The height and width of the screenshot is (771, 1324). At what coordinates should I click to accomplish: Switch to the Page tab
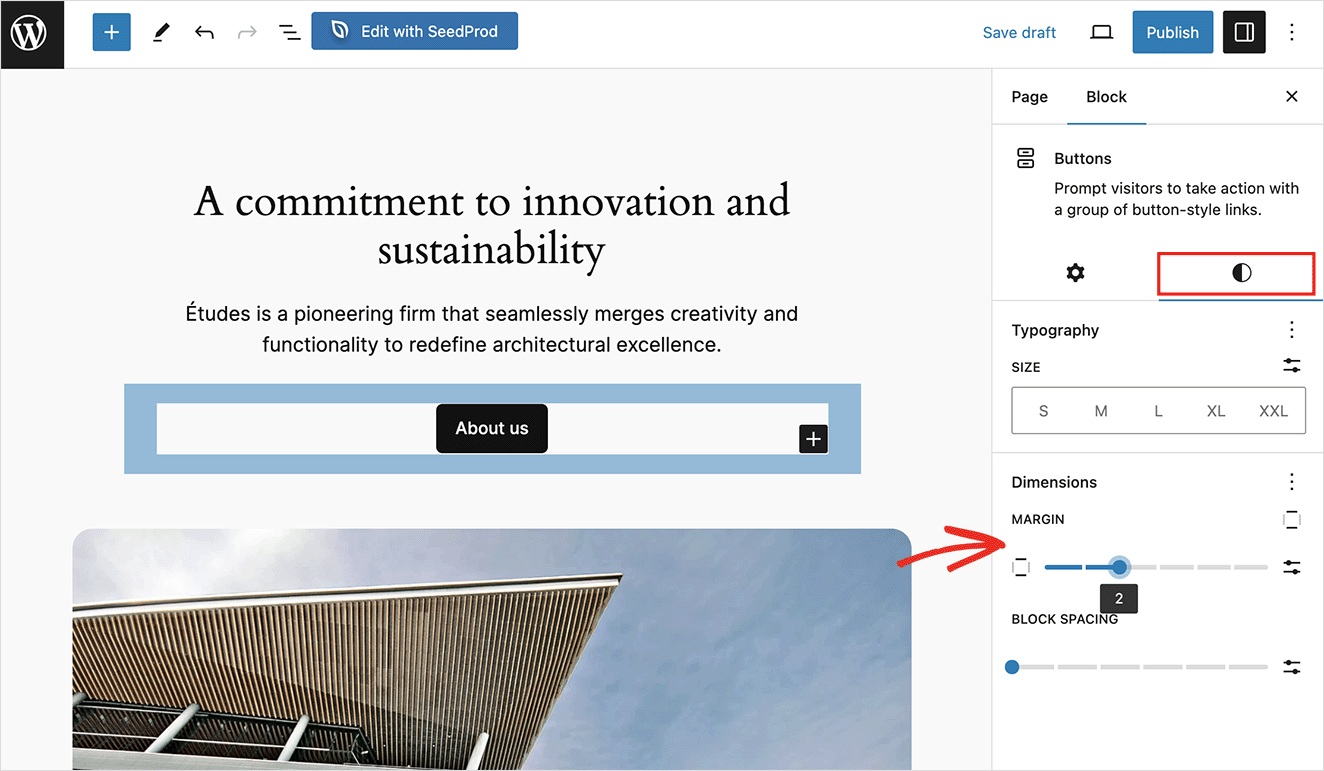pos(1029,96)
